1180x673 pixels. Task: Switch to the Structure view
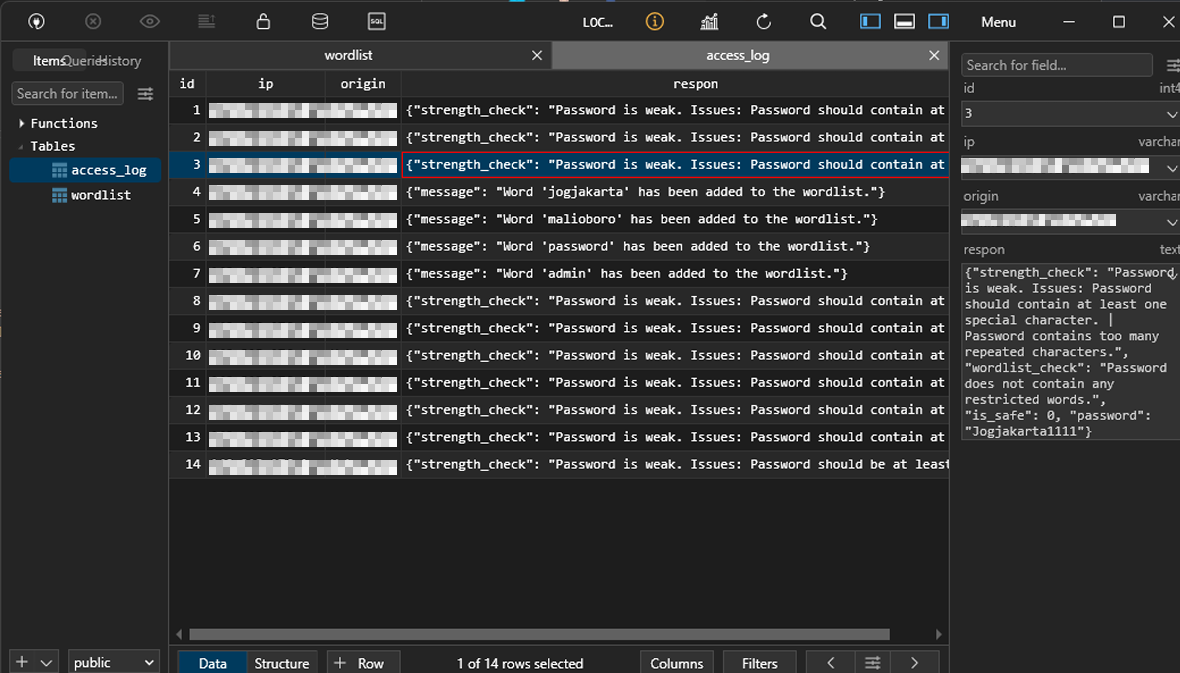tap(282, 662)
